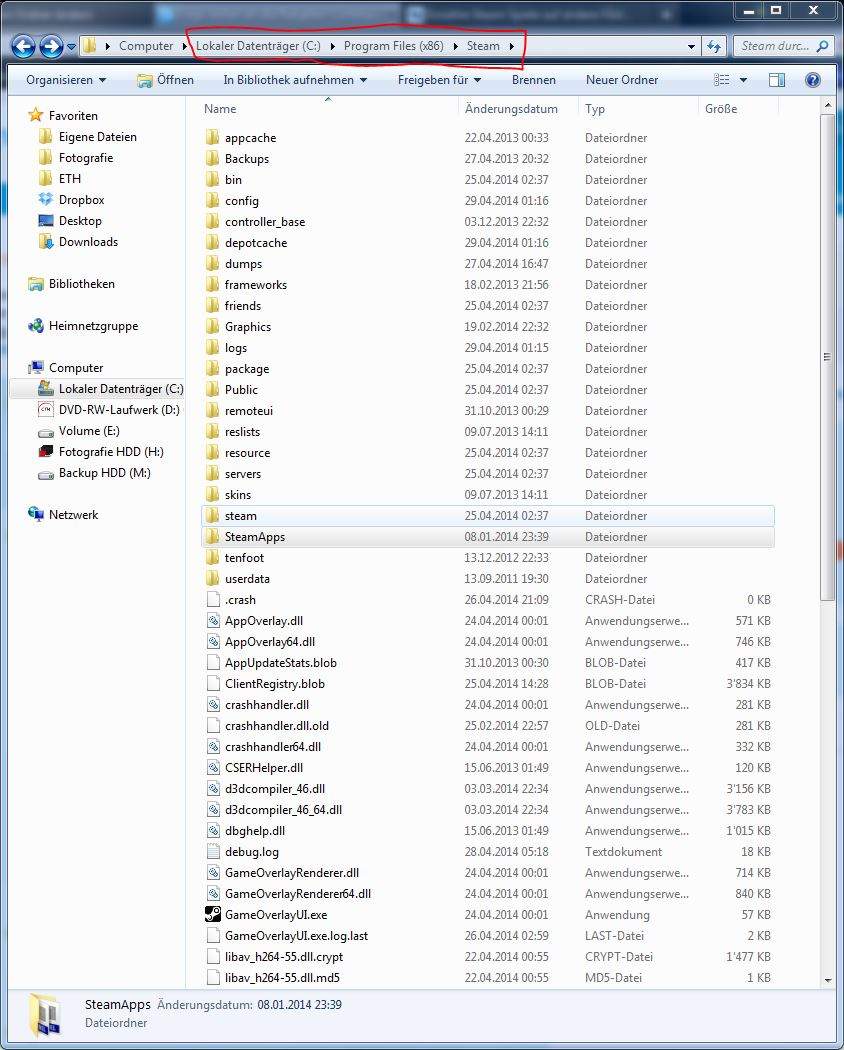This screenshot has width=844, height=1050.
Task: Open Explorer help via the question mark icon
Action: [x=812, y=80]
